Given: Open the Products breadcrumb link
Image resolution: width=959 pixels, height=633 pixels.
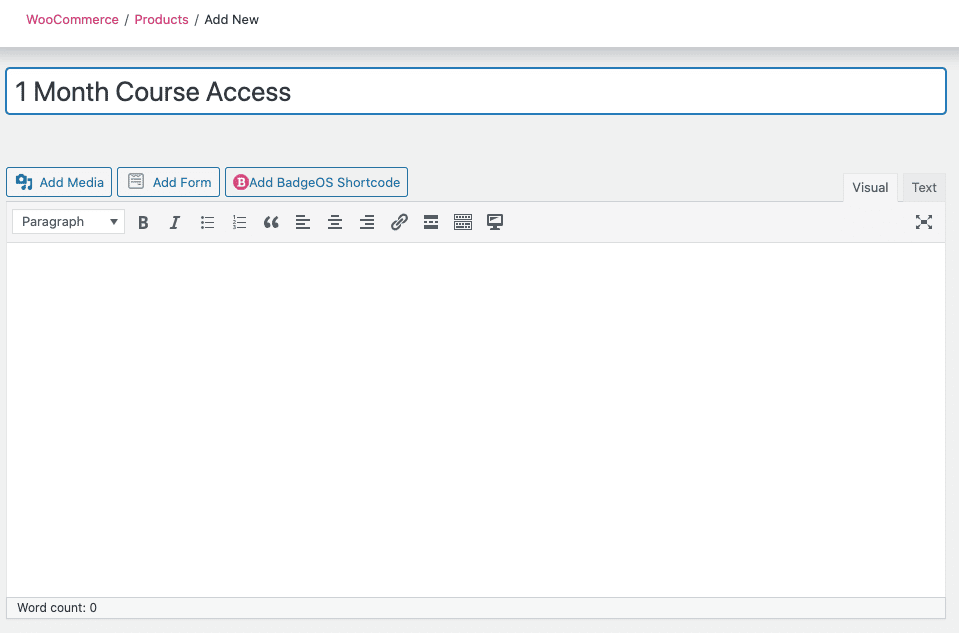Looking at the screenshot, I should tap(161, 20).
